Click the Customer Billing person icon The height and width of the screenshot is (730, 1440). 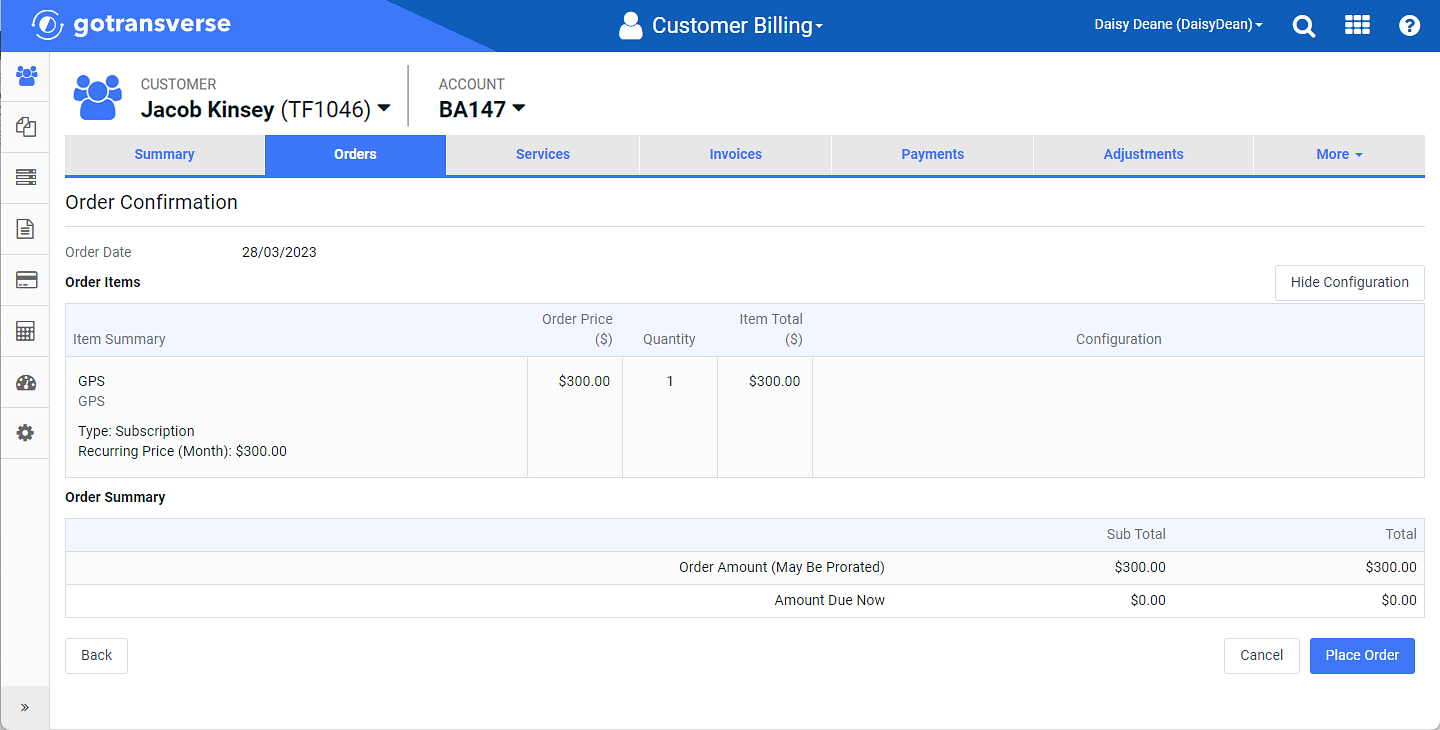(630, 26)
